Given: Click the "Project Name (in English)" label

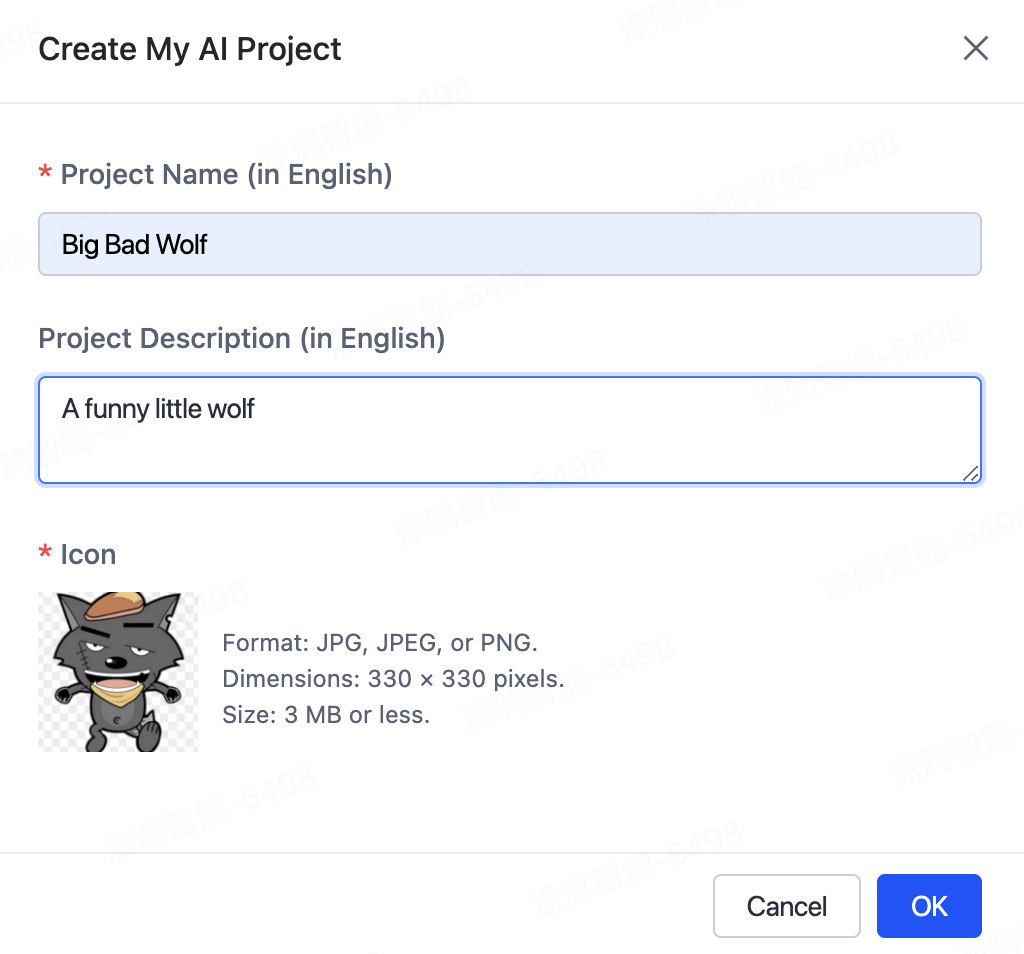Looking at the screenshot, I should 226,174.
